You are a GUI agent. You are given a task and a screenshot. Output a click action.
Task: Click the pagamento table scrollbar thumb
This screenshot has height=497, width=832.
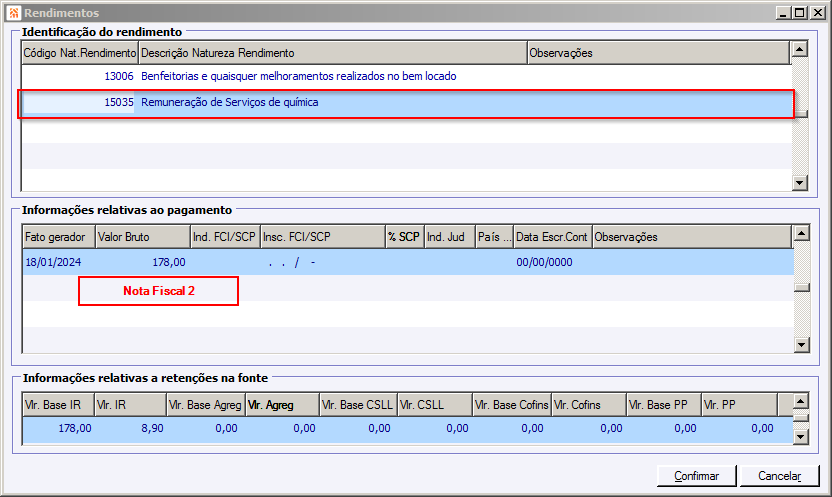801,287
